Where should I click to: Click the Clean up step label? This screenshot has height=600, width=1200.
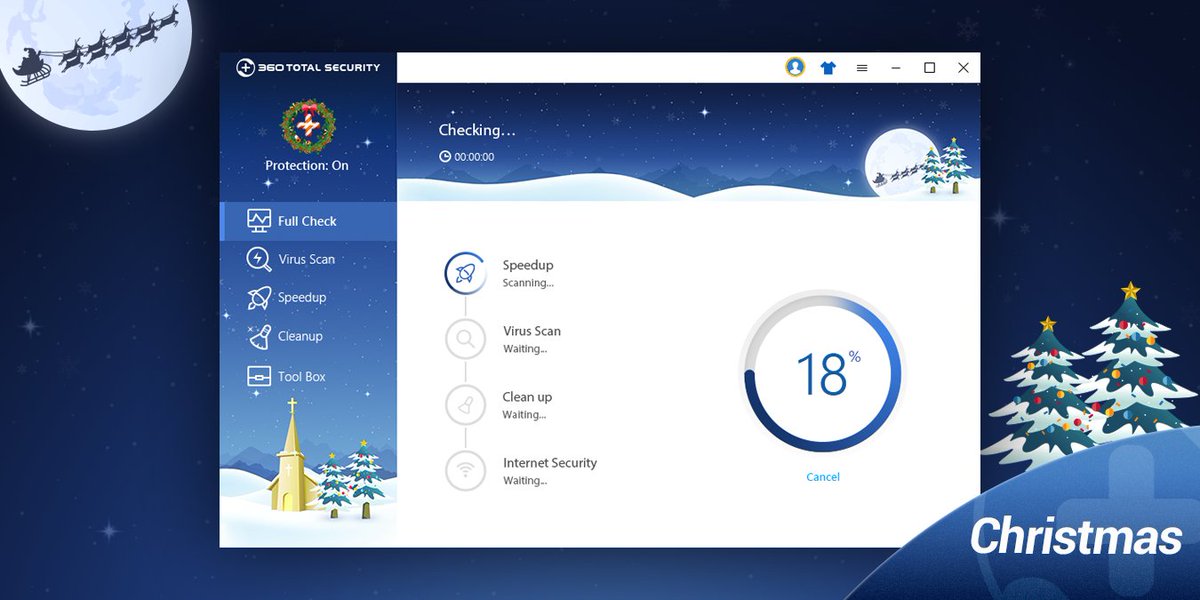pyautogui.click(x=527, y=397)
